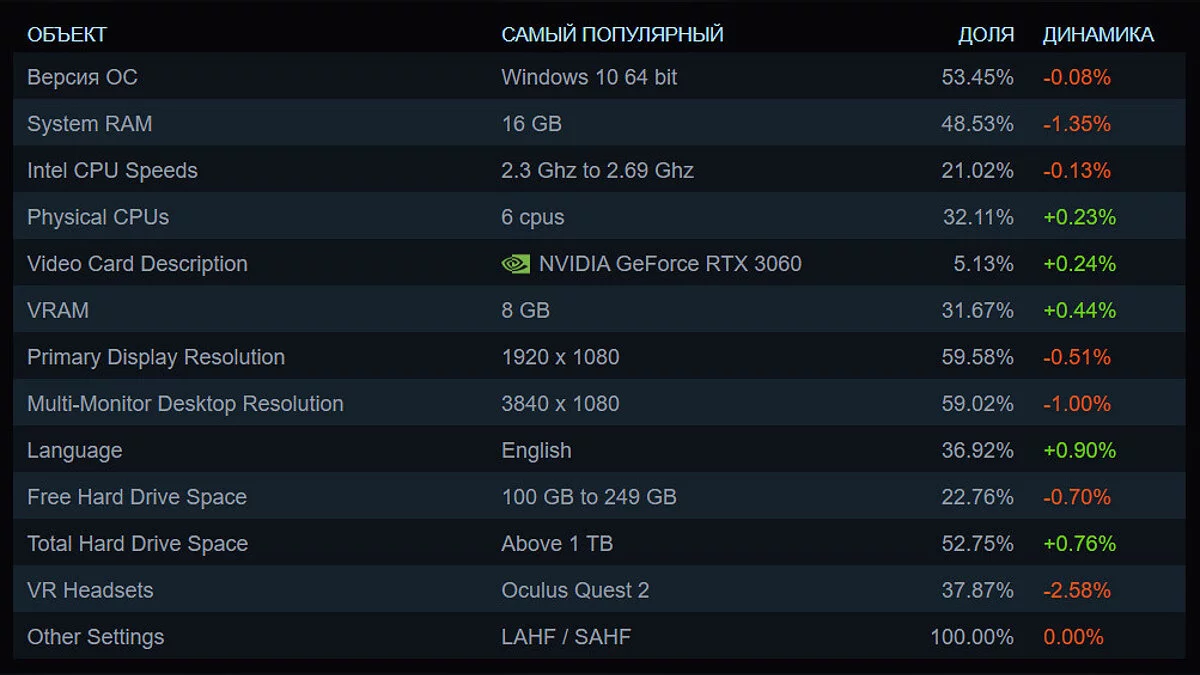The height and width of the screenshot is (675, 1200).
Task: Click Multi-Monitor Desktop Resolution row
Action: [x=185, y=404]
